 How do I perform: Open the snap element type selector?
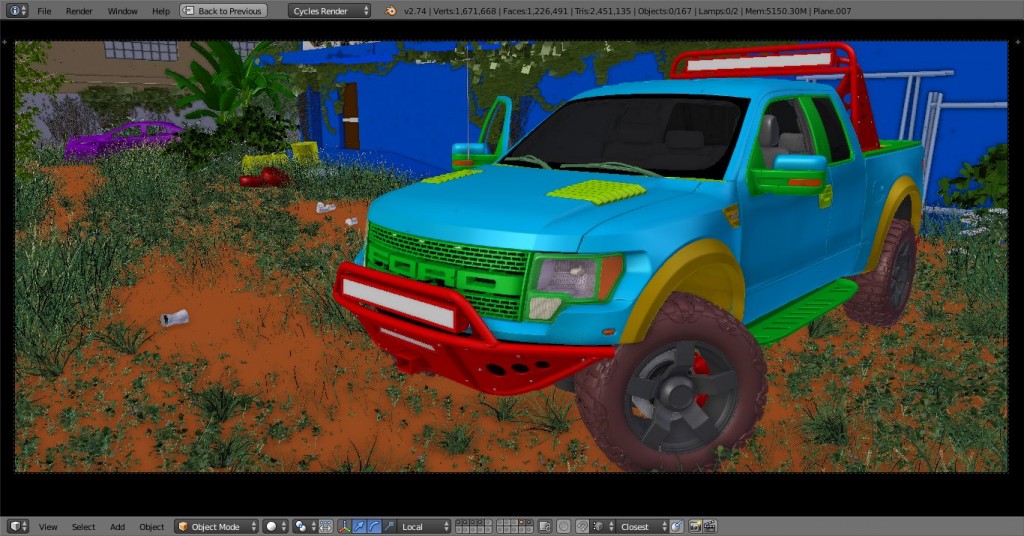tap(603, 526)
